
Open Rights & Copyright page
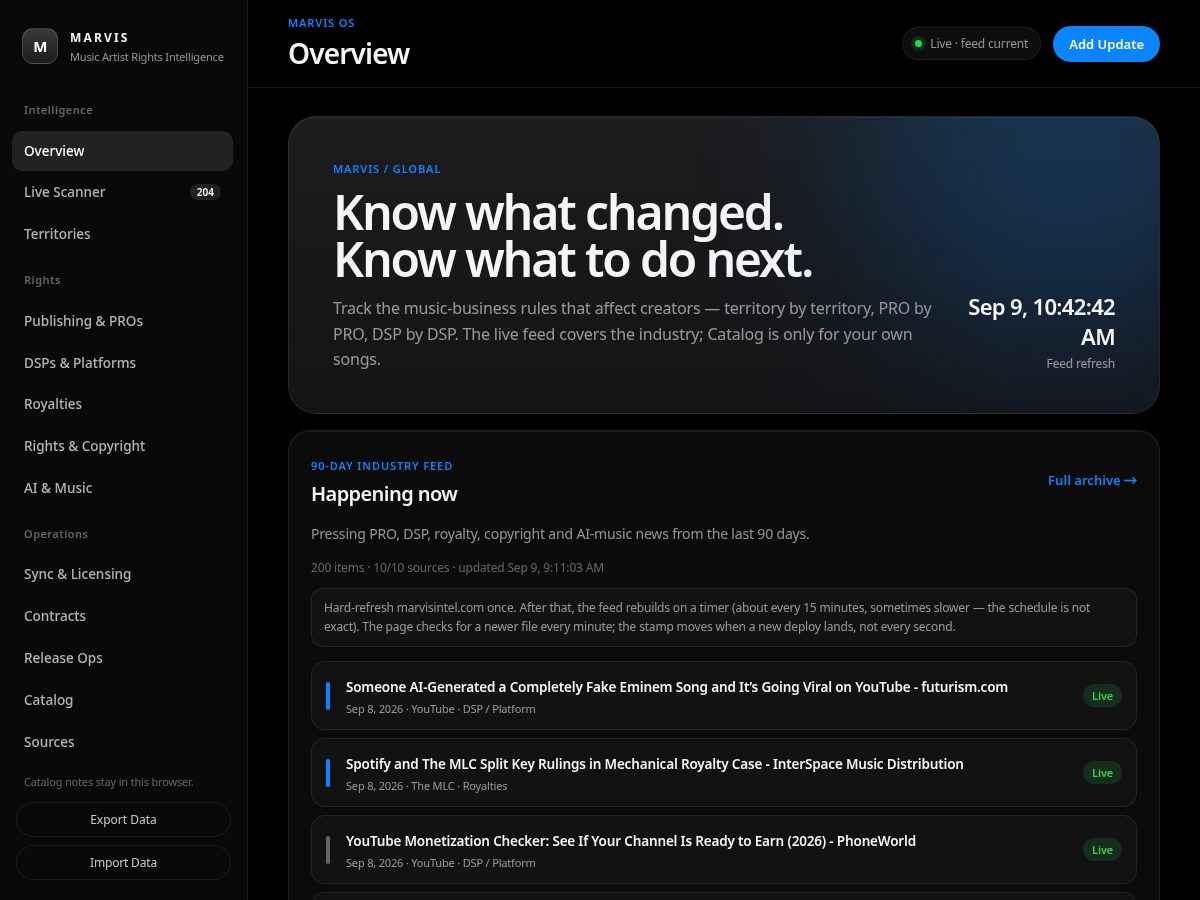[122, 446]
